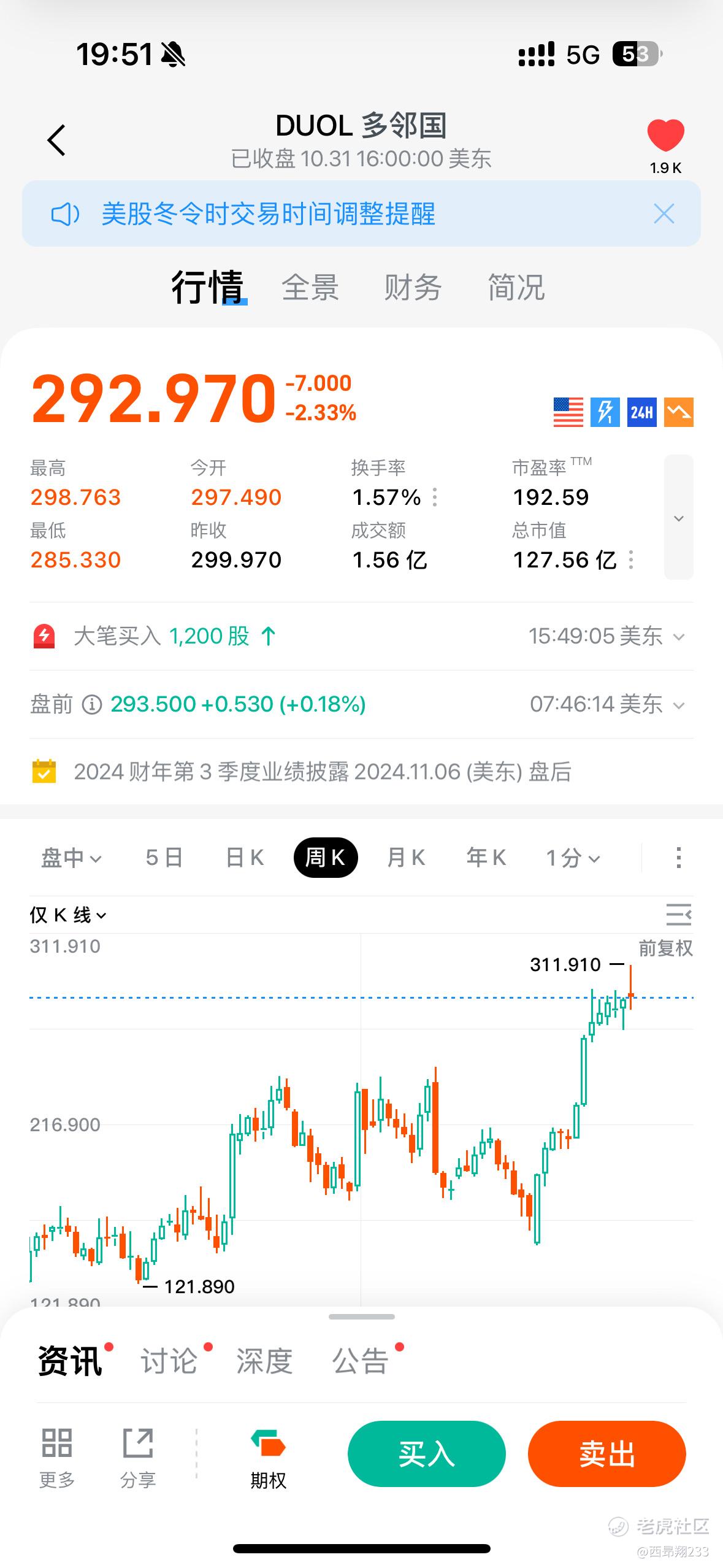Viewport: 723px width, 1568px height.
Task: Tap the 最高 298.763 value
Action: [75, 497]
